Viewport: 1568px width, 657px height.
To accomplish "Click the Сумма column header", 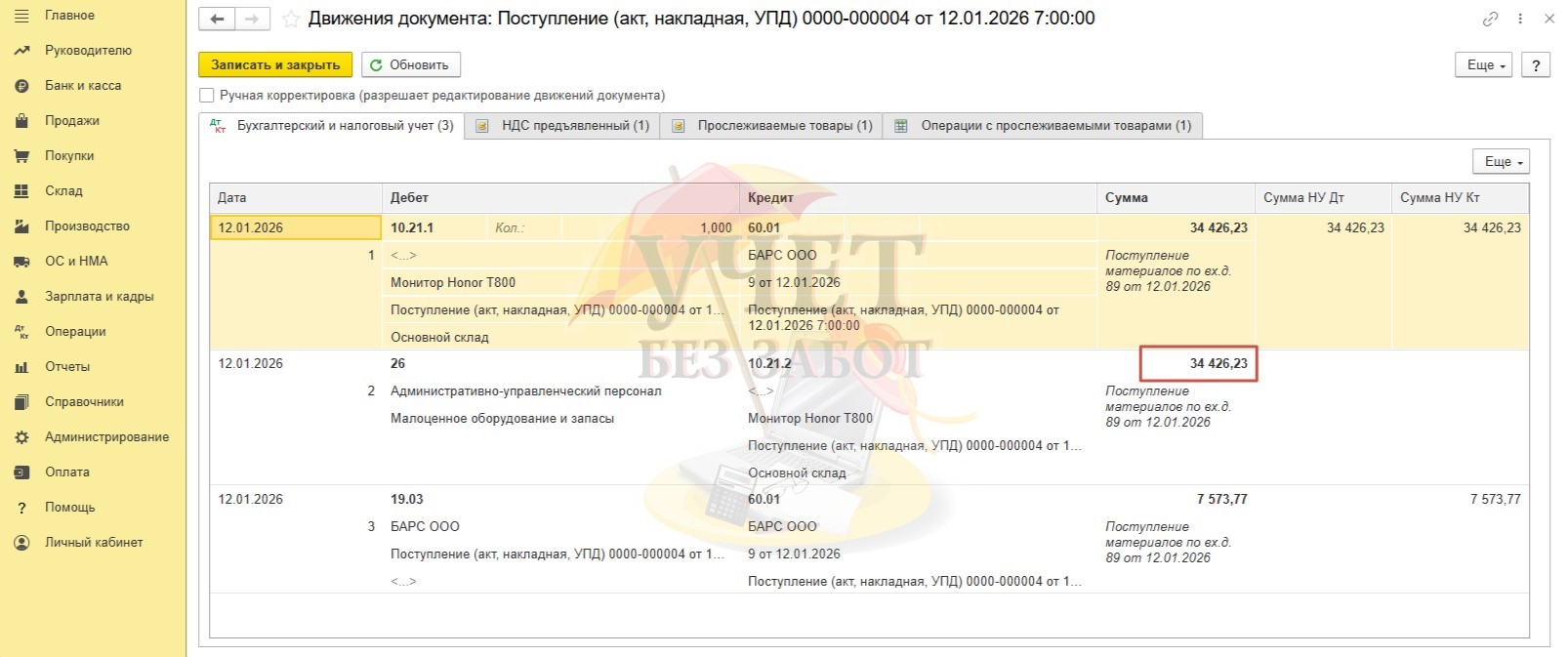I will (1176, 198).
